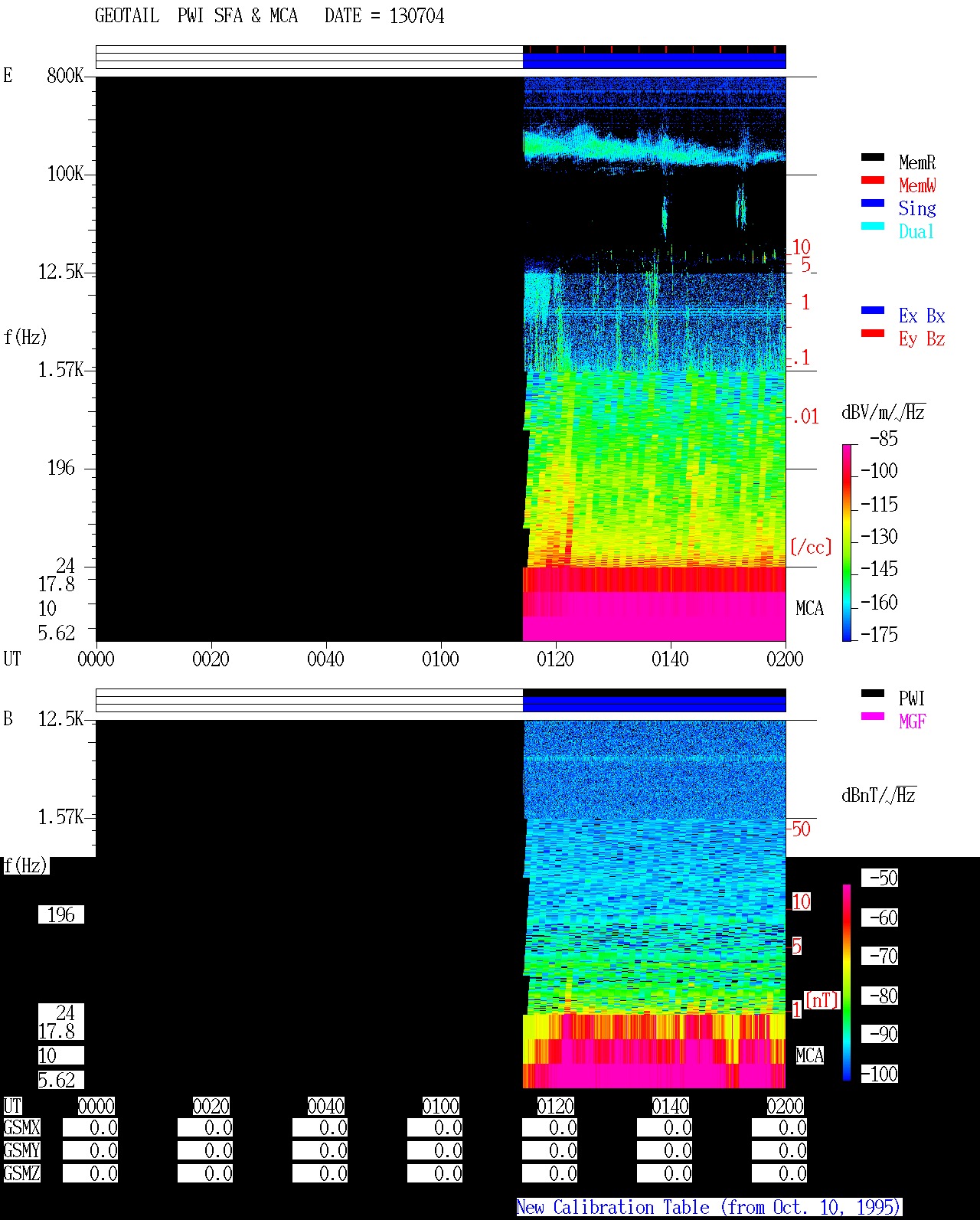
Task: Click the GSMZ value under 0000
Action: [90, 1174]
